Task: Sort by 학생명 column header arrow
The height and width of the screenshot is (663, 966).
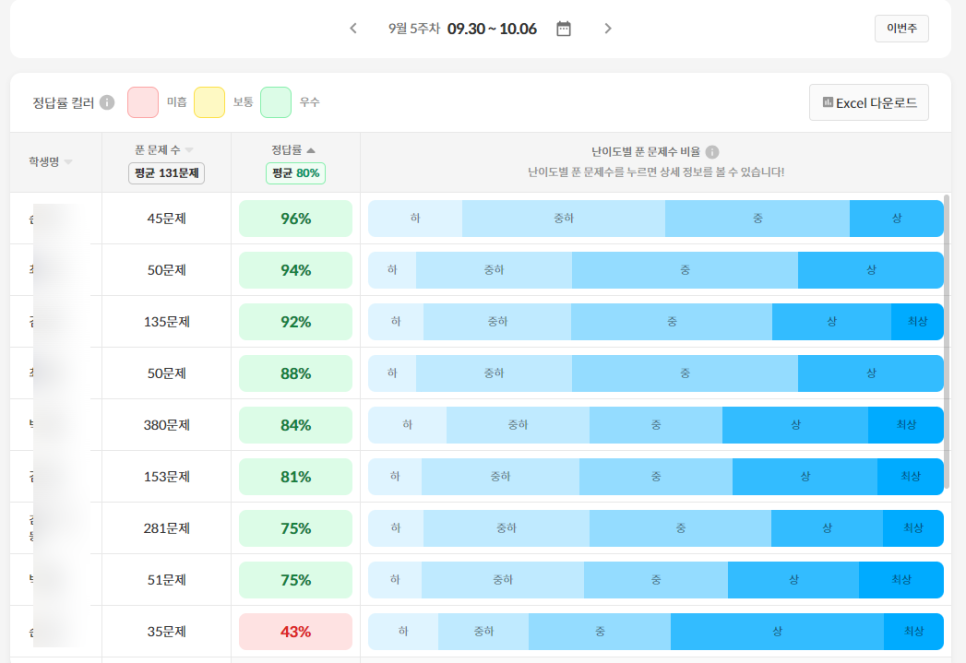Action: (68, 162)
